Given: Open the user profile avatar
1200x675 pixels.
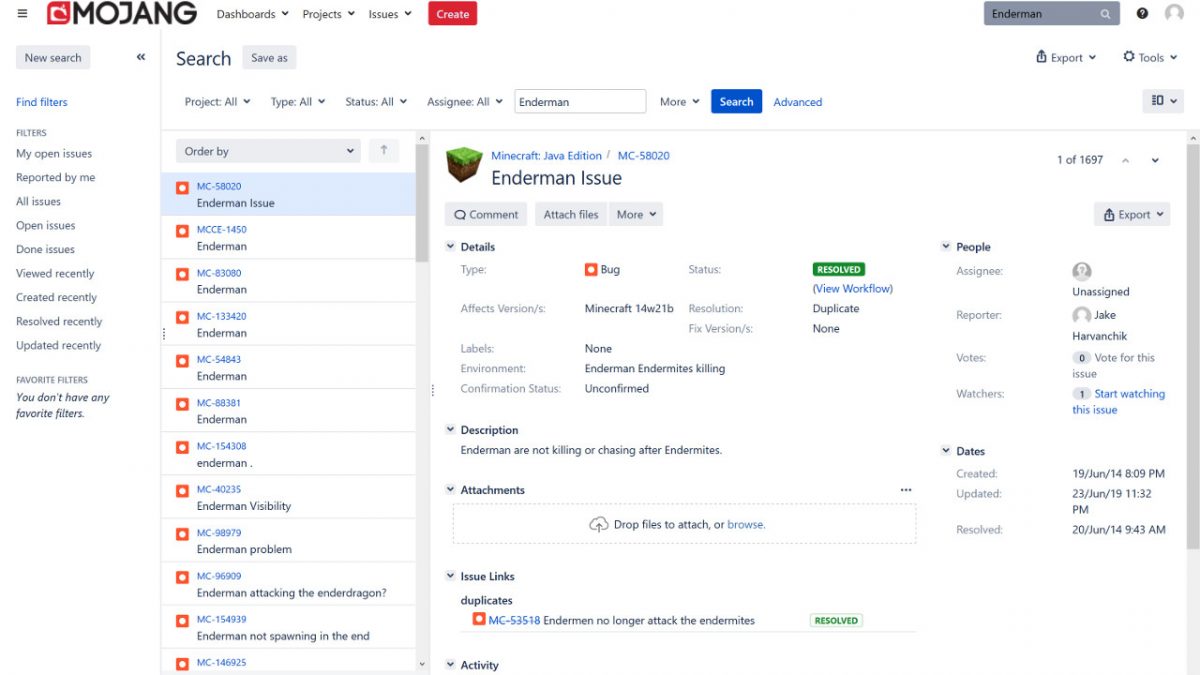Looking at the screenshot, I should tap(1174, 14).
